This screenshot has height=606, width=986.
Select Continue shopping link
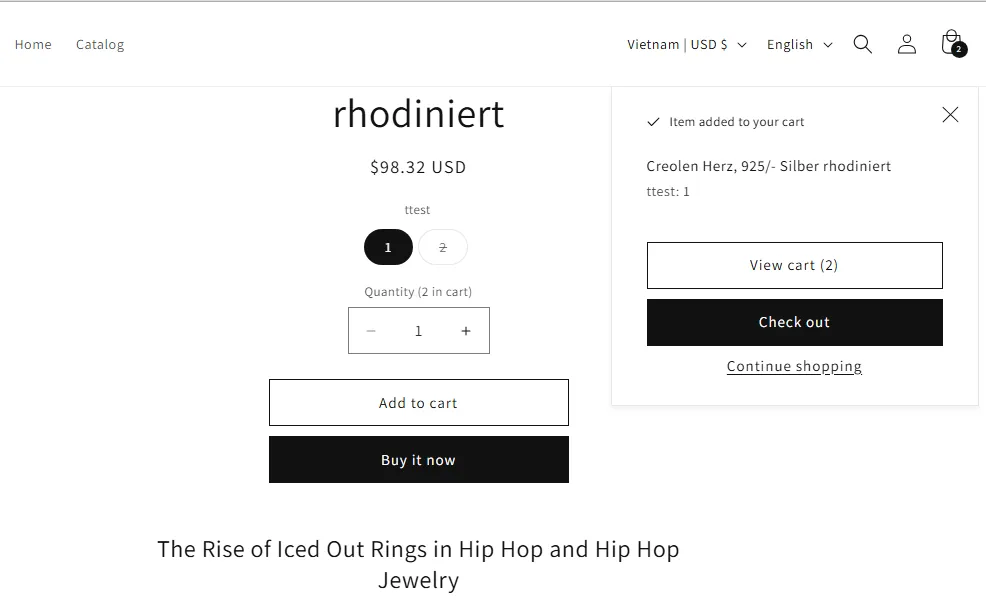coord(794,366)
